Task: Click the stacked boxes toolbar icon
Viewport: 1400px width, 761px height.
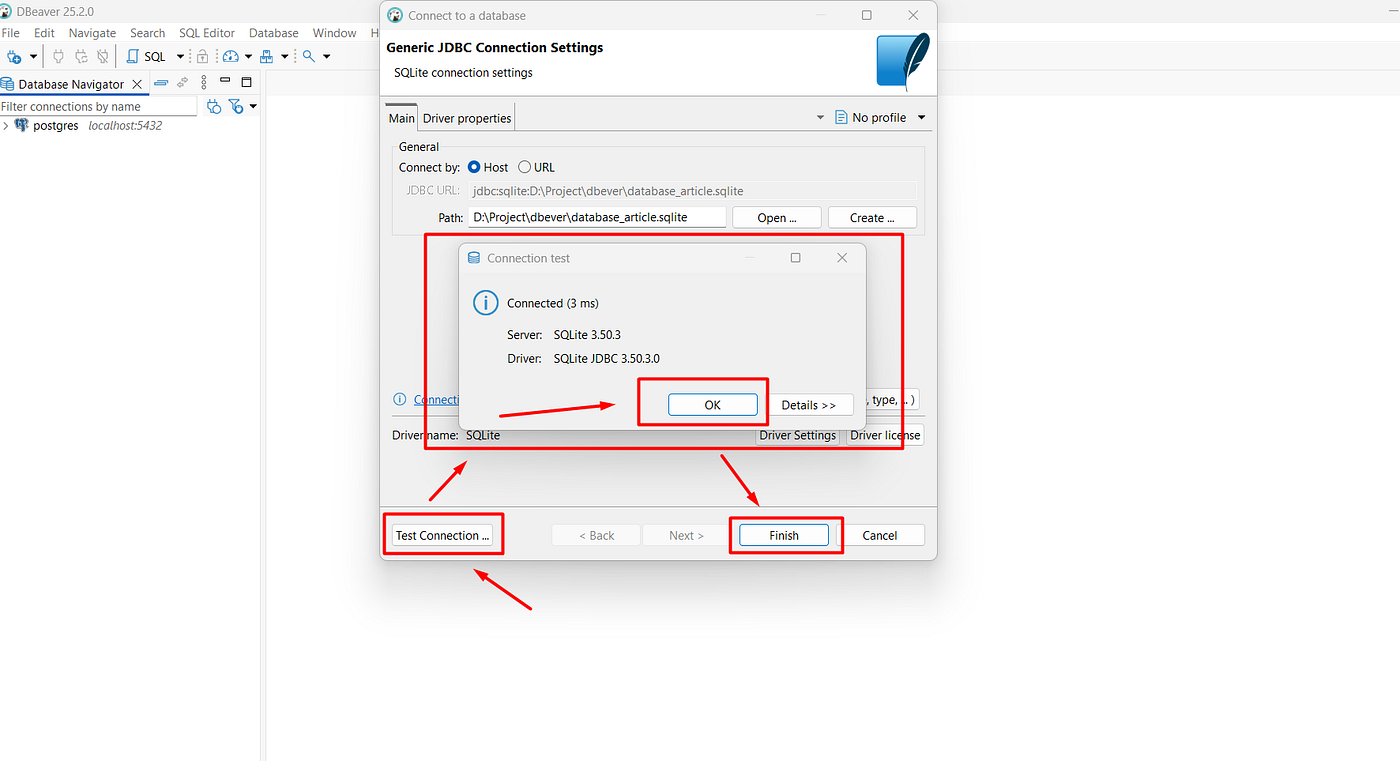Action: [268, 57]
